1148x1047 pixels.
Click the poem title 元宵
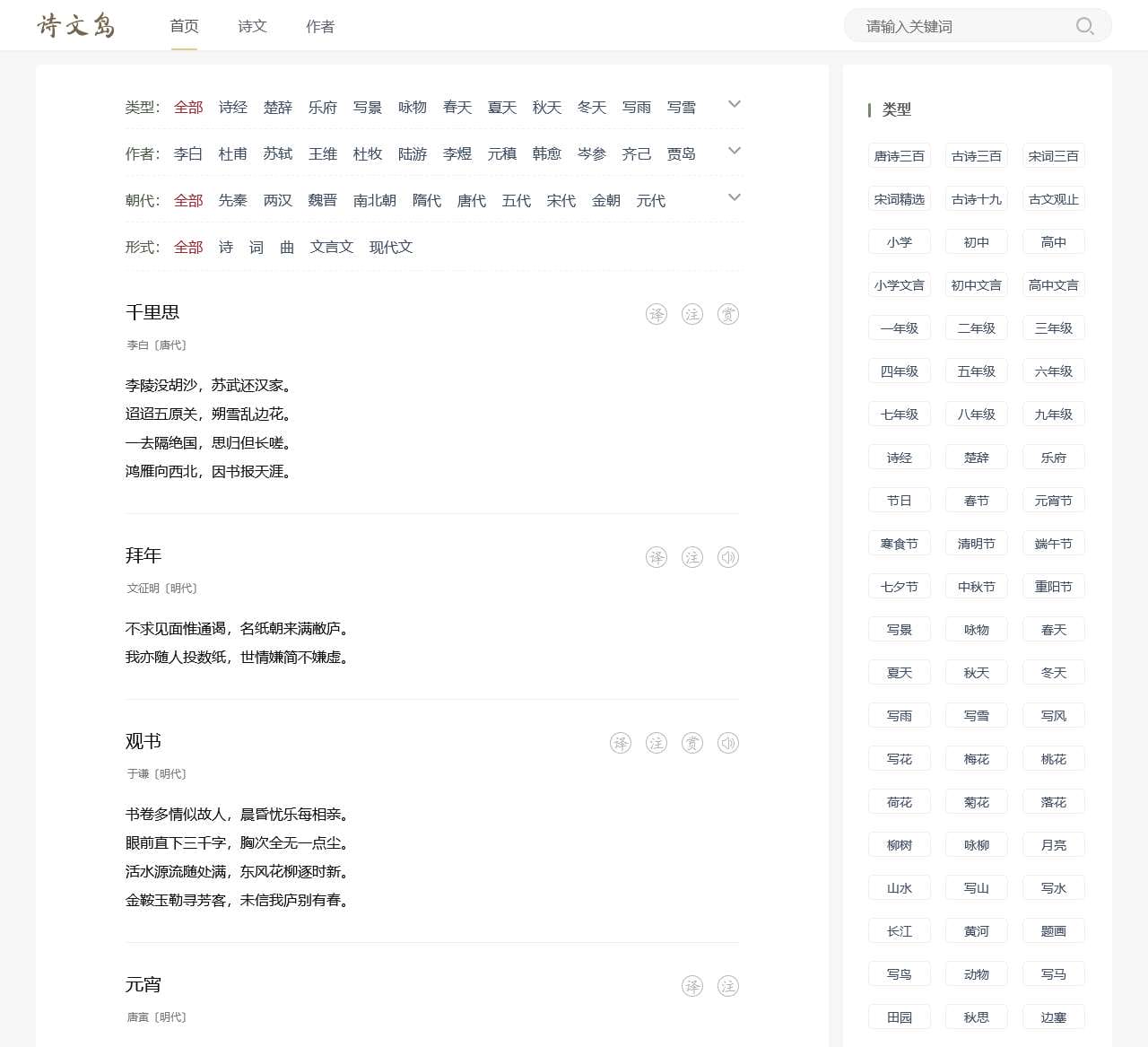click(x=143, y=984)
